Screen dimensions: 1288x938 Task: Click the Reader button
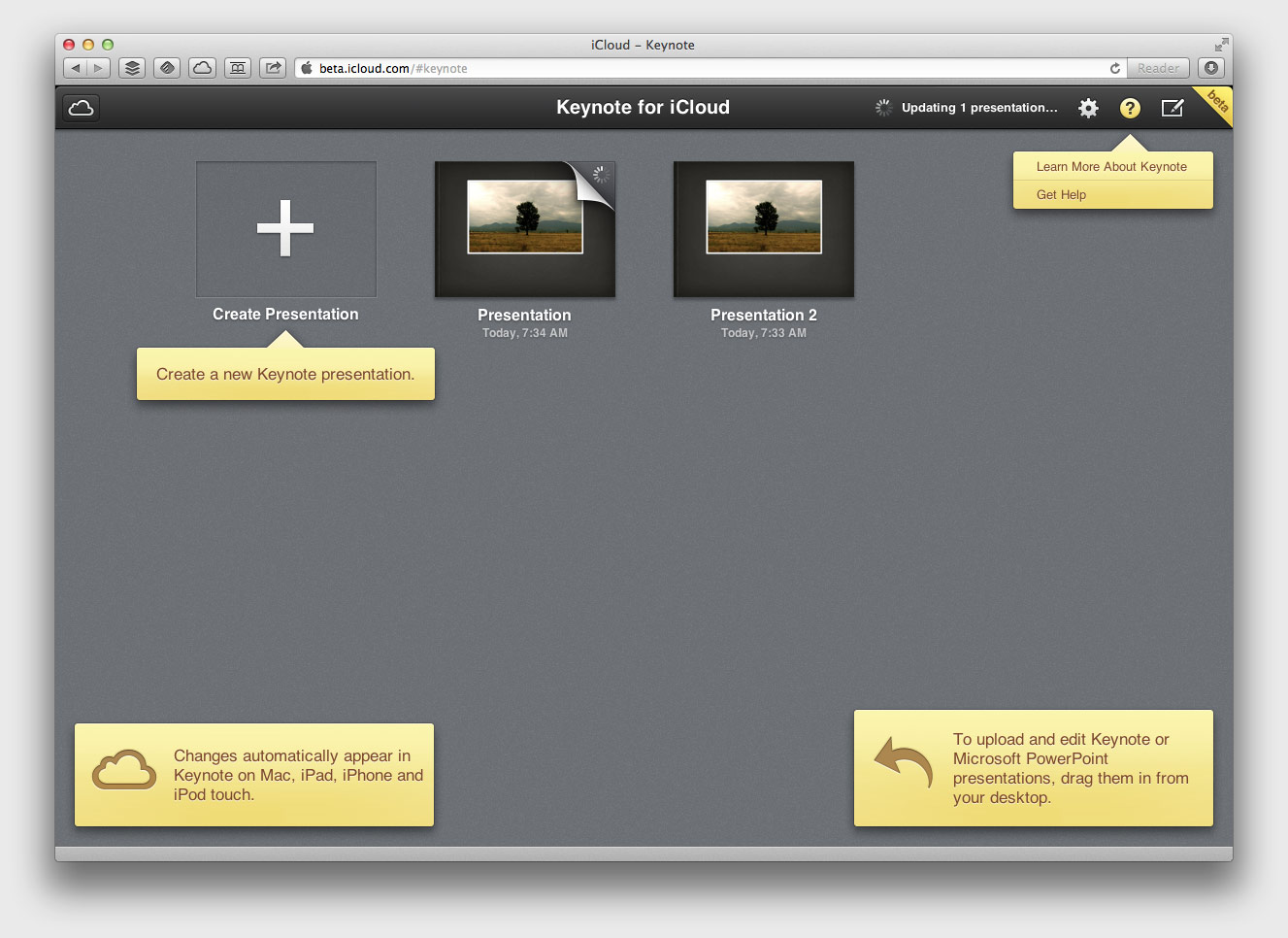[x=1158, y=68]
